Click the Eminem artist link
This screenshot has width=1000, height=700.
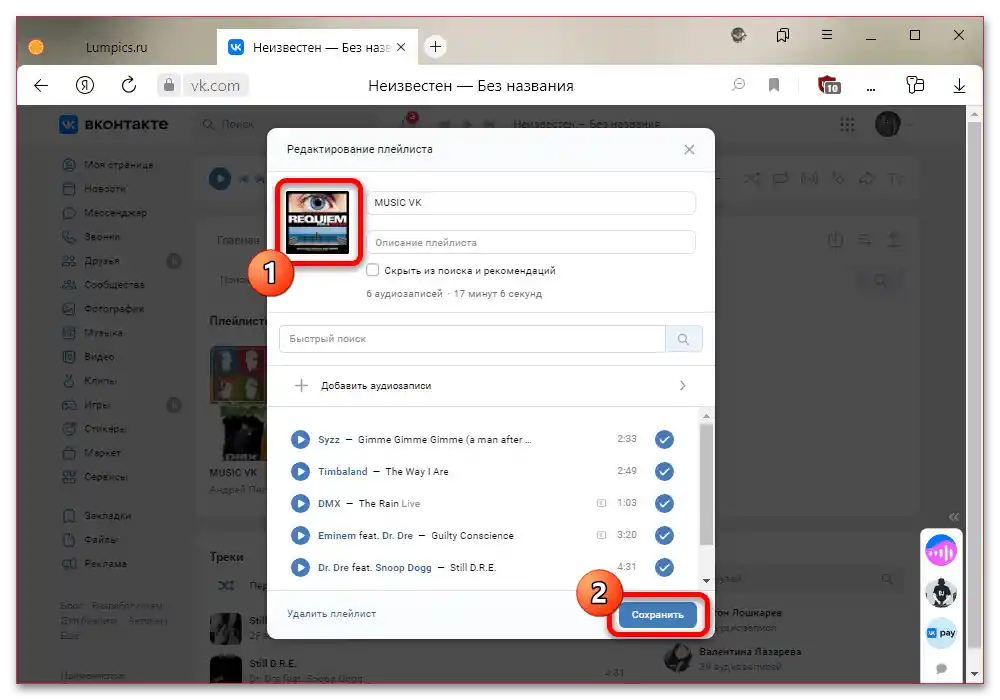(337, 536)
